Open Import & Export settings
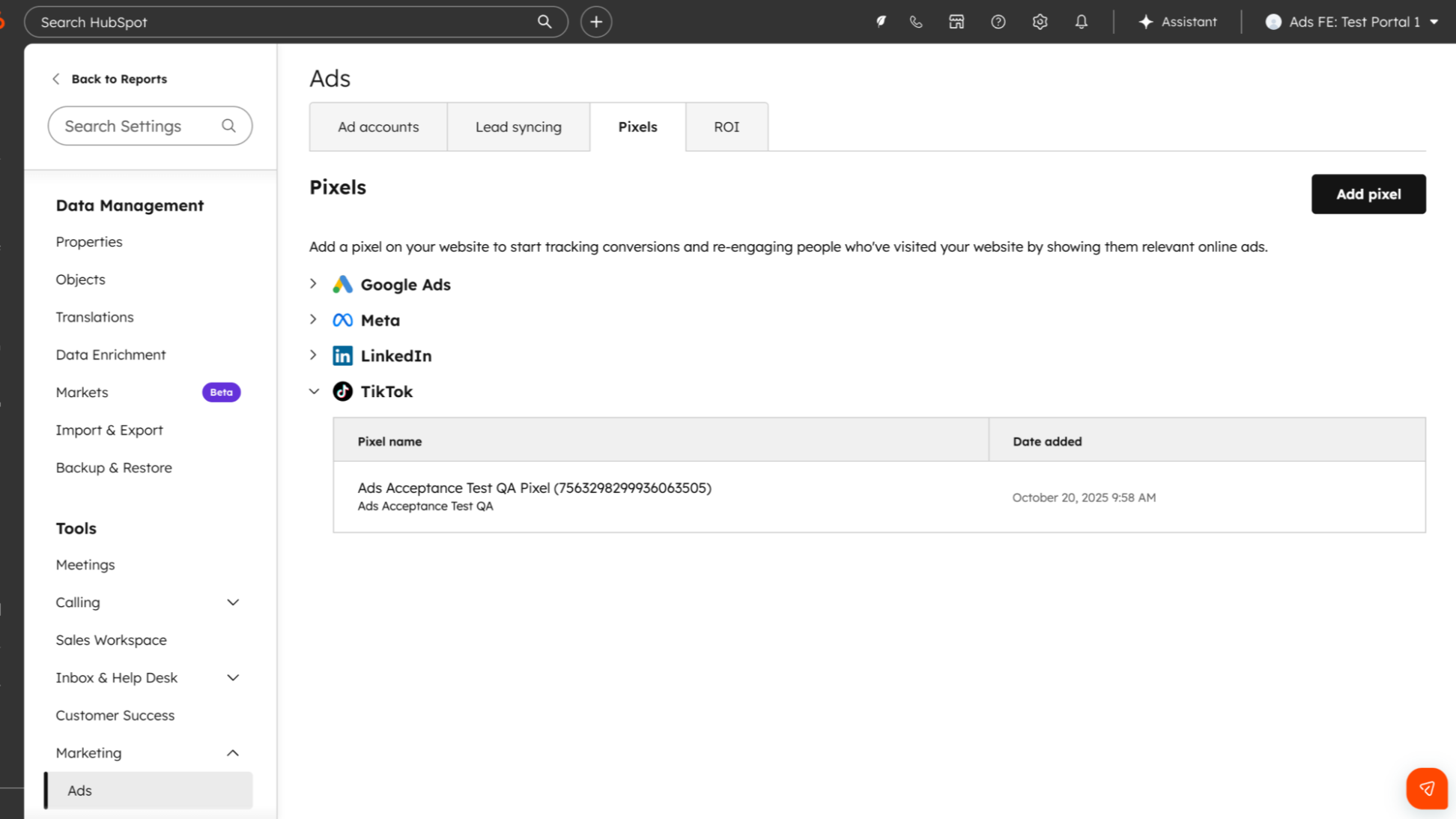This screenshot has width=1456, height=819. (109, 430)
